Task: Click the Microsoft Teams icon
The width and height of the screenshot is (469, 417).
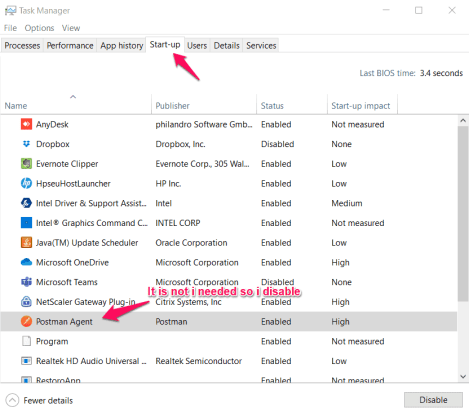Action: (x=26, y=282)
